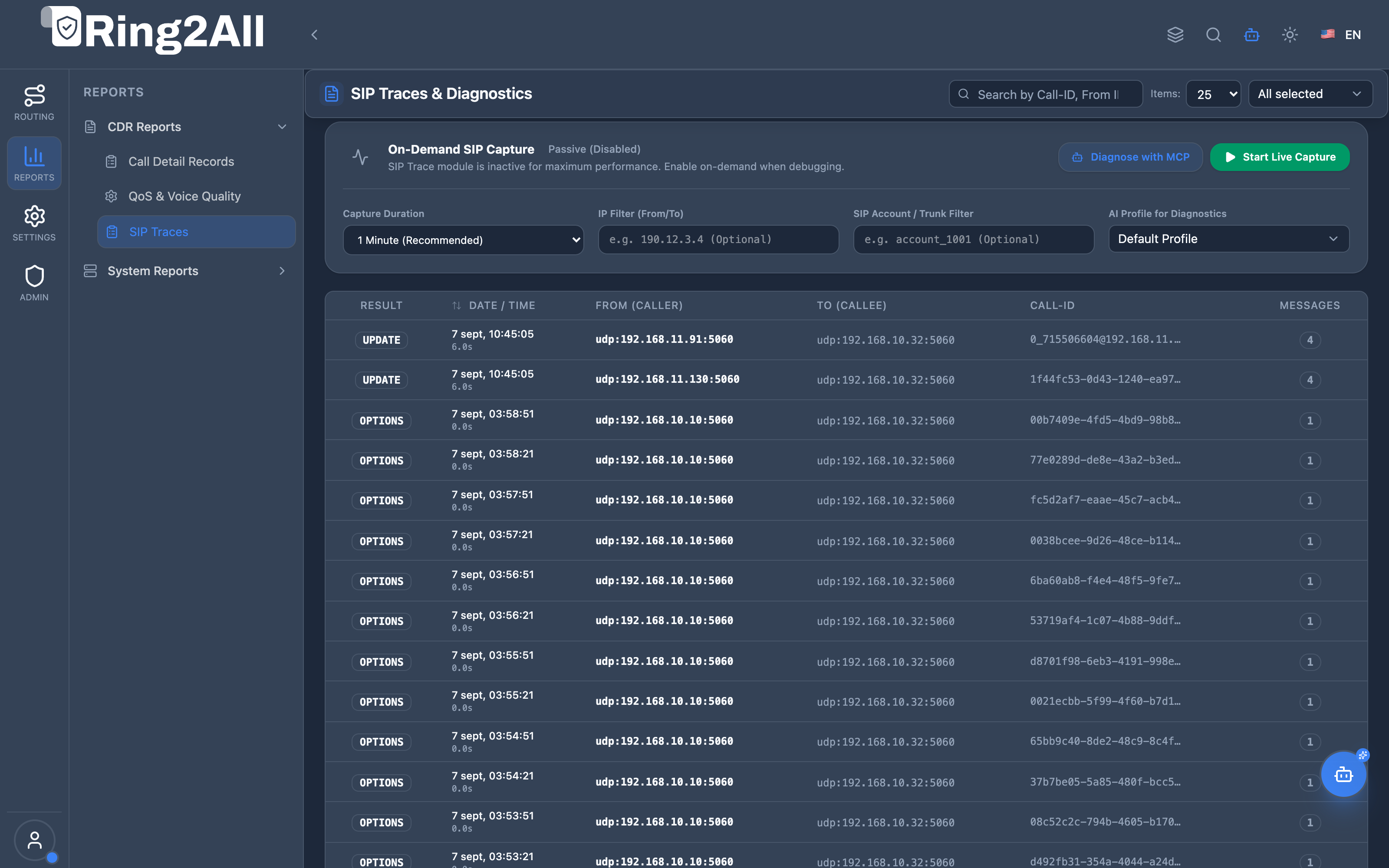
Task: Open the All selected filter dropdown
Action: click(x=1310, y=94)
